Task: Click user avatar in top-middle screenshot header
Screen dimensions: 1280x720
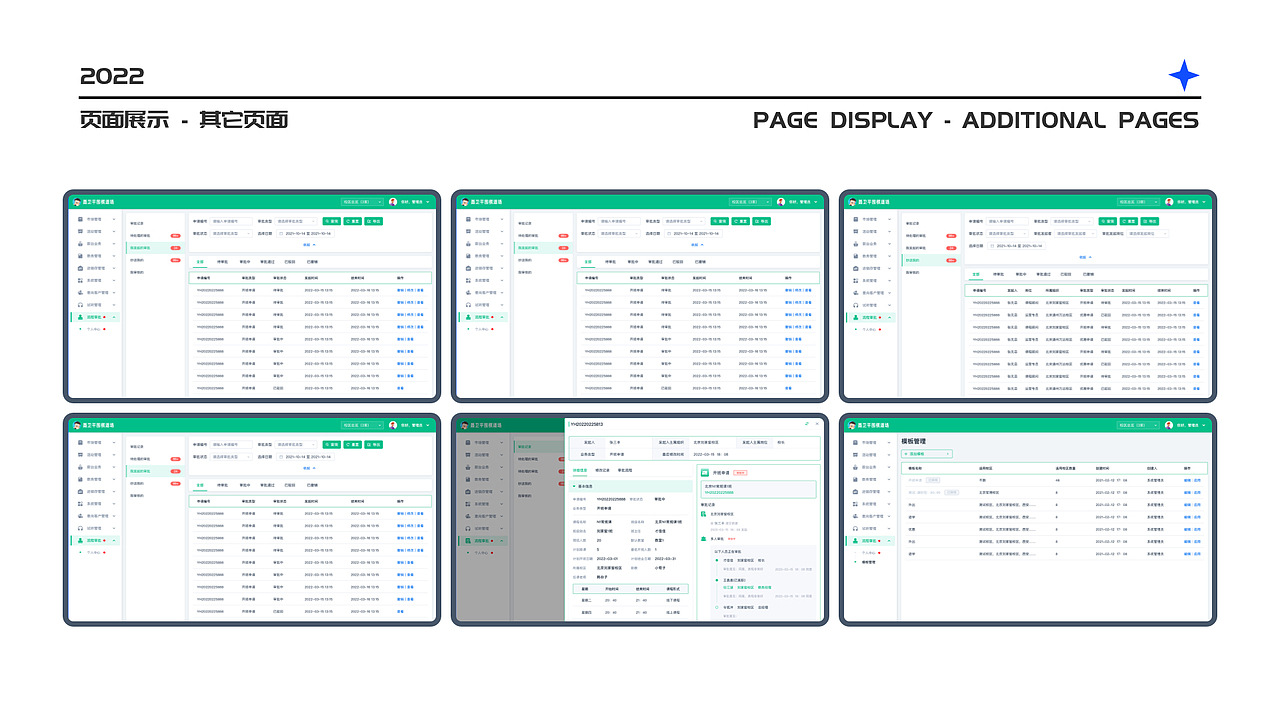Action: pyautogui.click(x=781, y=202)
